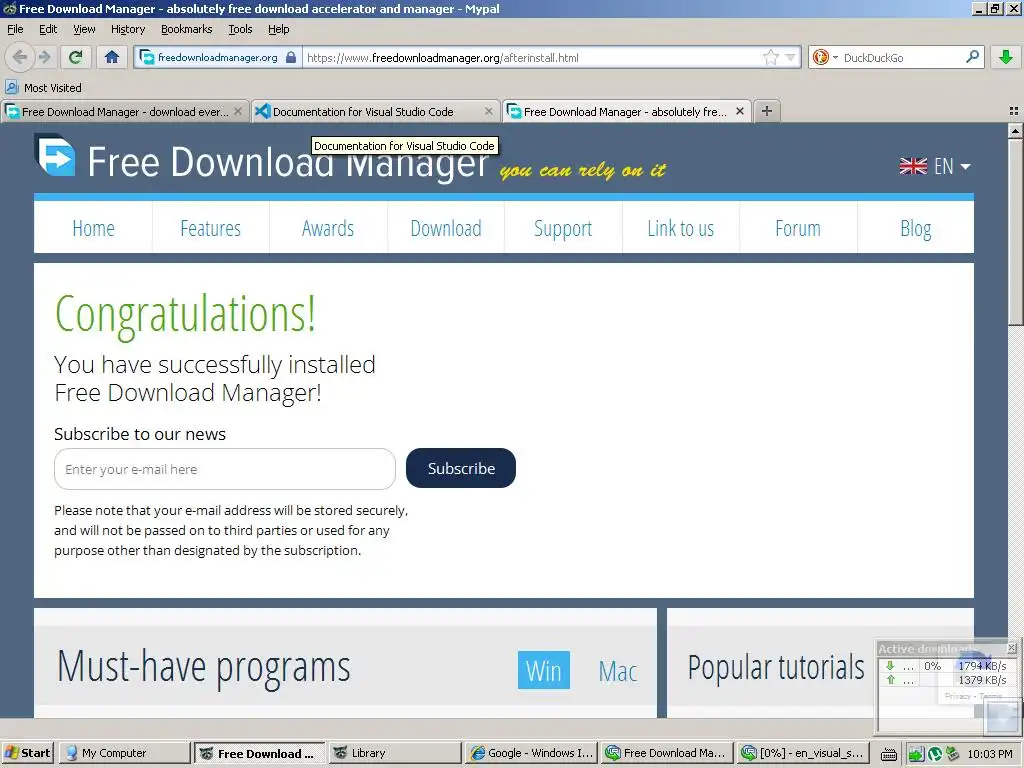Click the 1794 KB/s download speed text
This screenshot has height=768, width=1024.
(x=982, y=666)
